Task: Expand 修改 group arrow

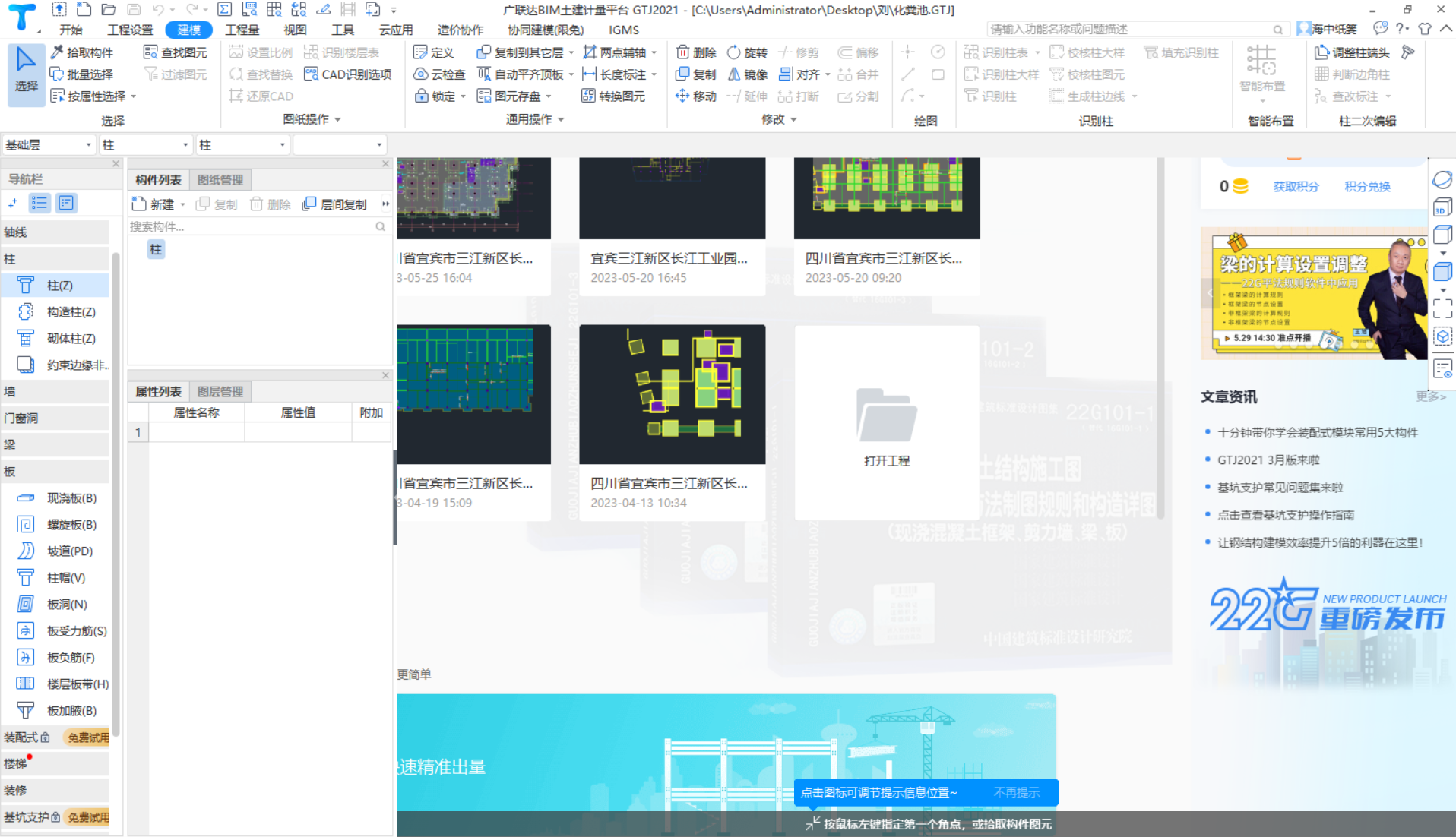Action: click(x=794, y=120)
